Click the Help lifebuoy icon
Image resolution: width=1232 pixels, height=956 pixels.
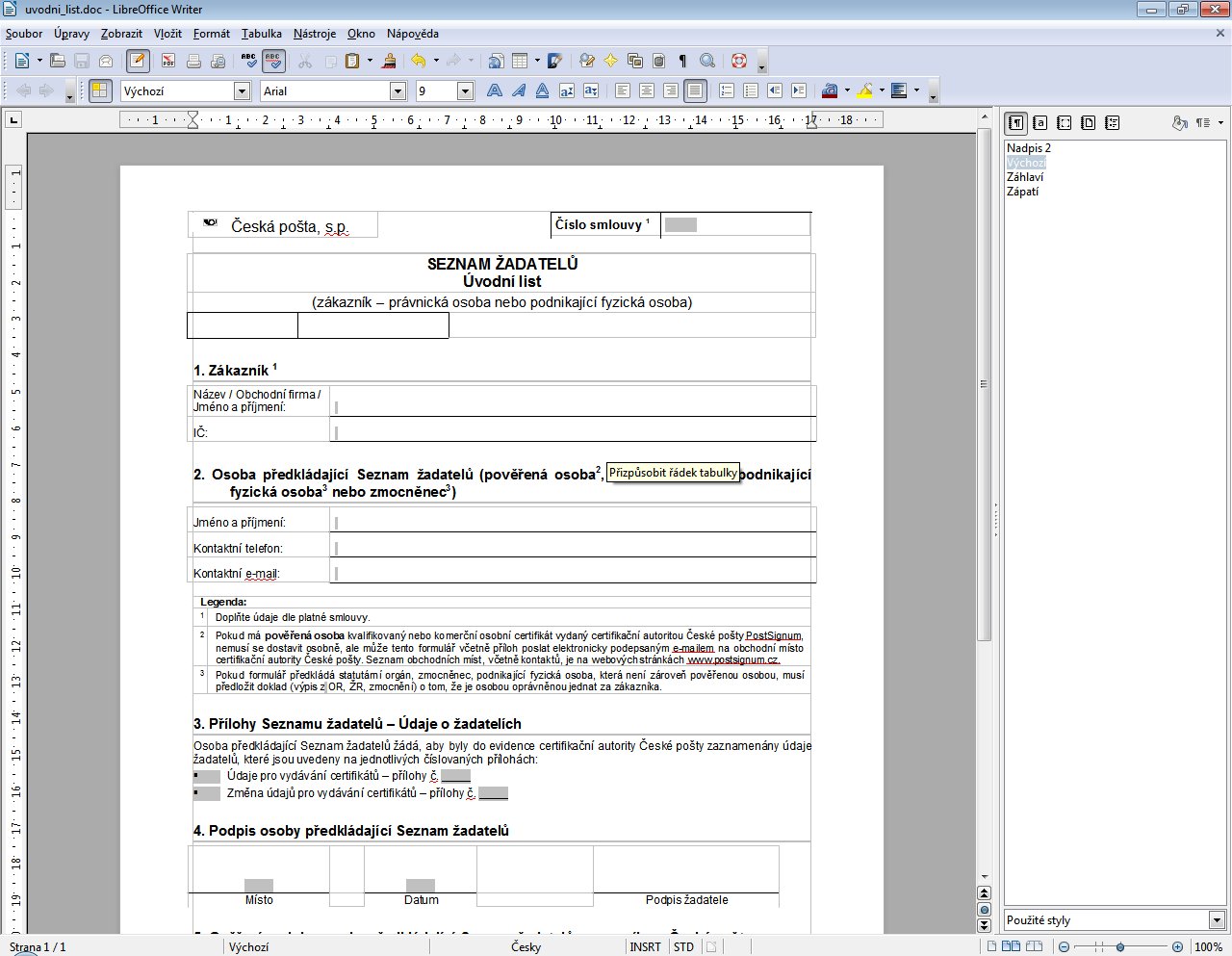click(739, 61)
